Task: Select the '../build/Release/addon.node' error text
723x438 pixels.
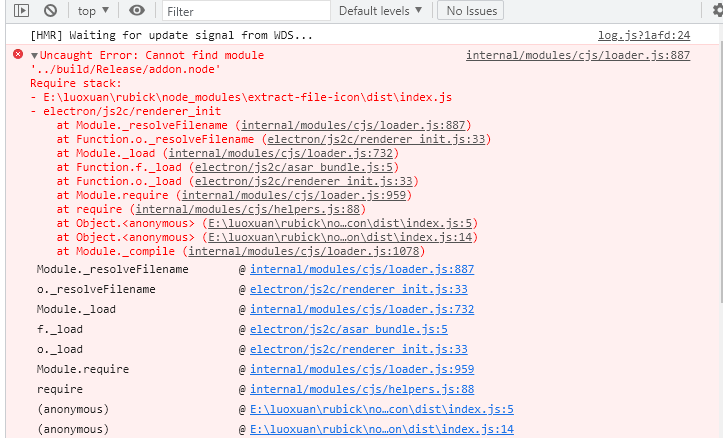Action: [125, 69]
